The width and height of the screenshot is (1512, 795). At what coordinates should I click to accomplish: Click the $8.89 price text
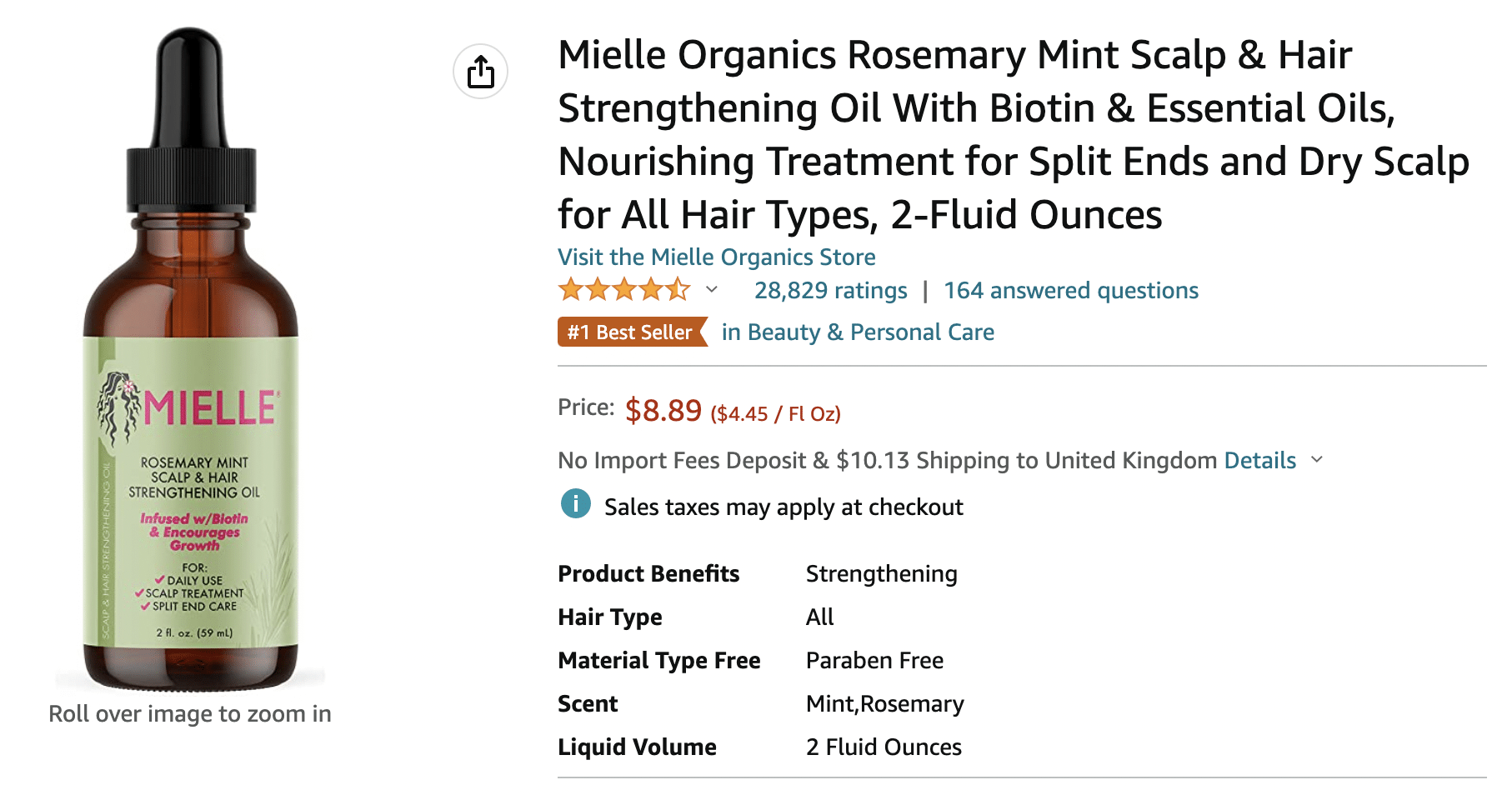point(663,410)
